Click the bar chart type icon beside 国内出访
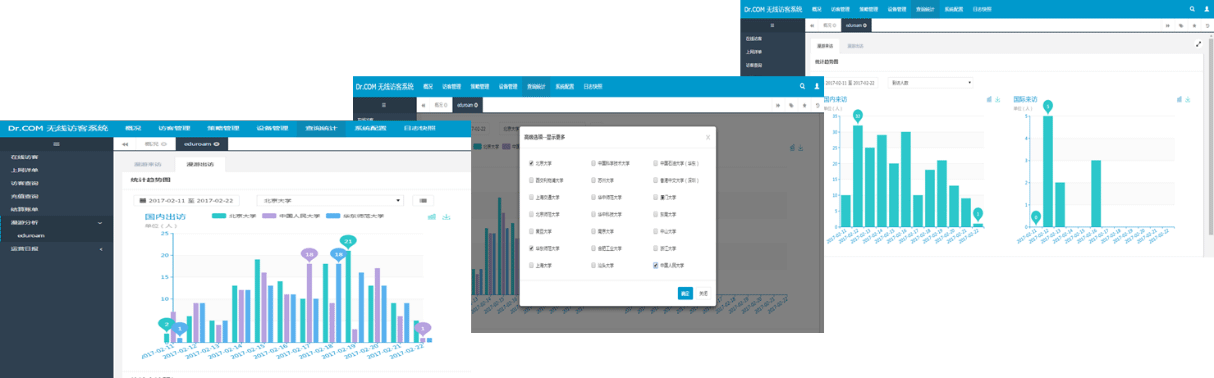Image resolution: width=1214 pixels, height=378 pixels. 431,216
